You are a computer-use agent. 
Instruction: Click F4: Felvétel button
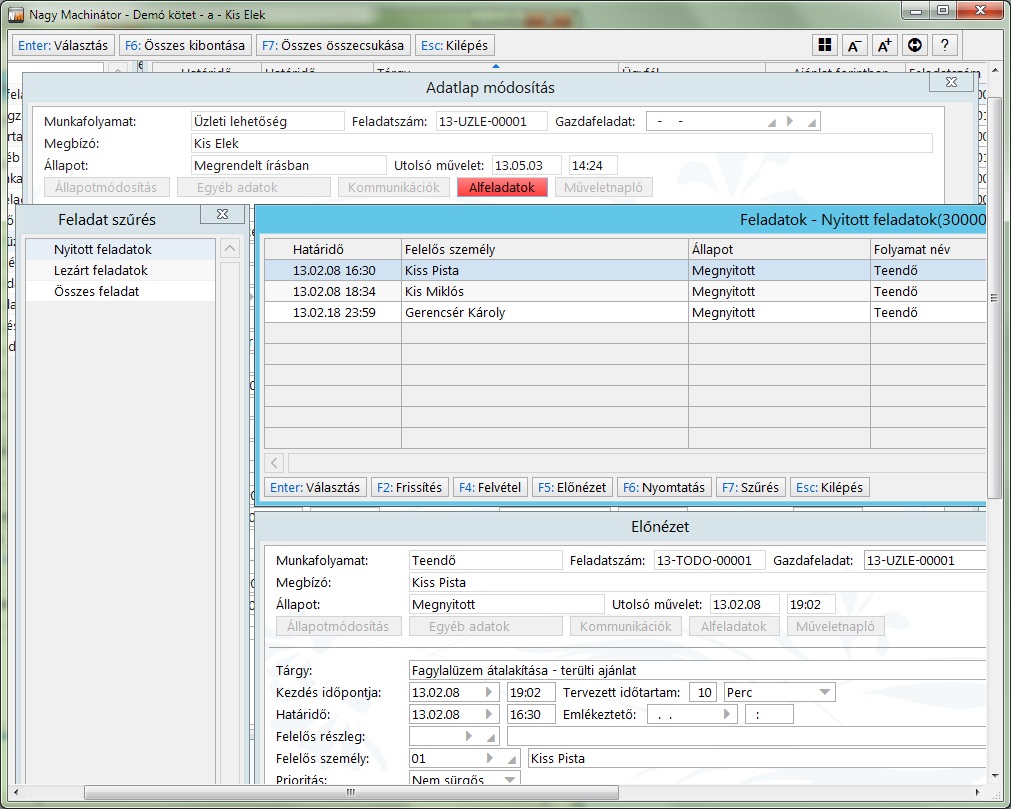[x=488, y=487]
